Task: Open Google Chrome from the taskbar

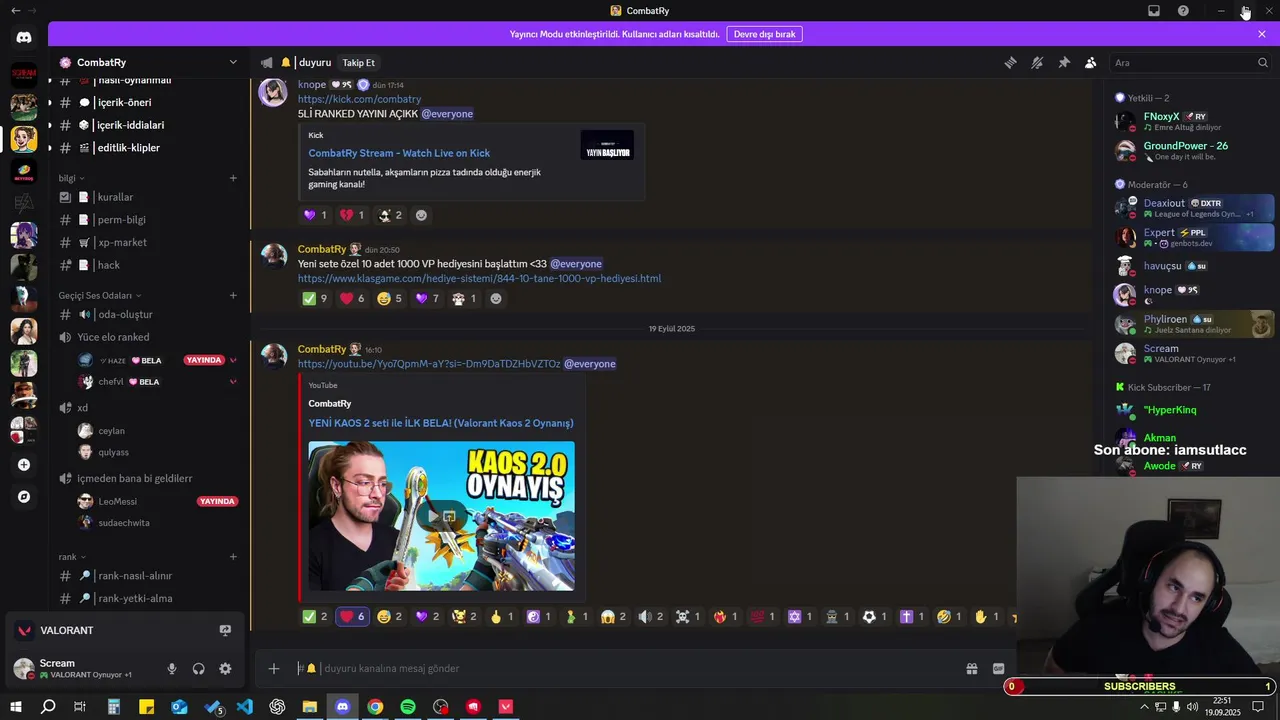Action: [x=375, y=707]
